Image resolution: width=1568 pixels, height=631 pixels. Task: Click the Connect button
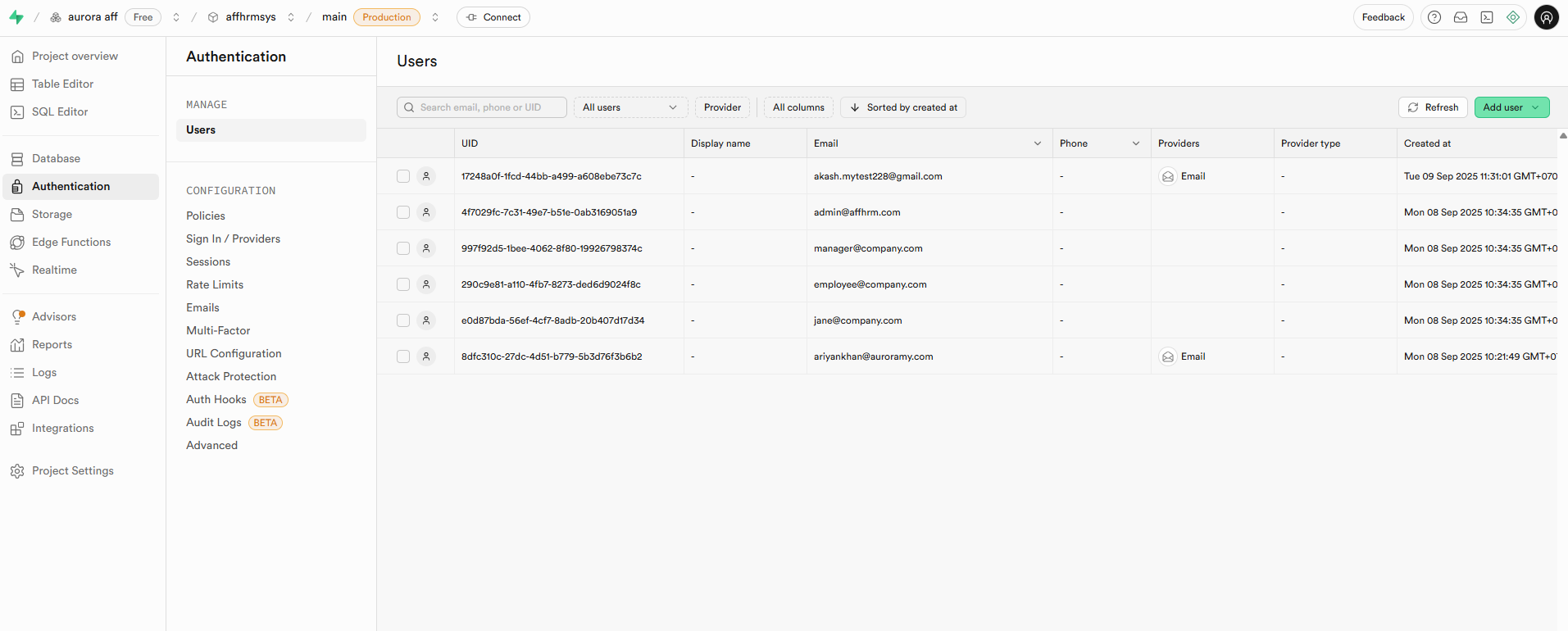(x=493, y=17)
